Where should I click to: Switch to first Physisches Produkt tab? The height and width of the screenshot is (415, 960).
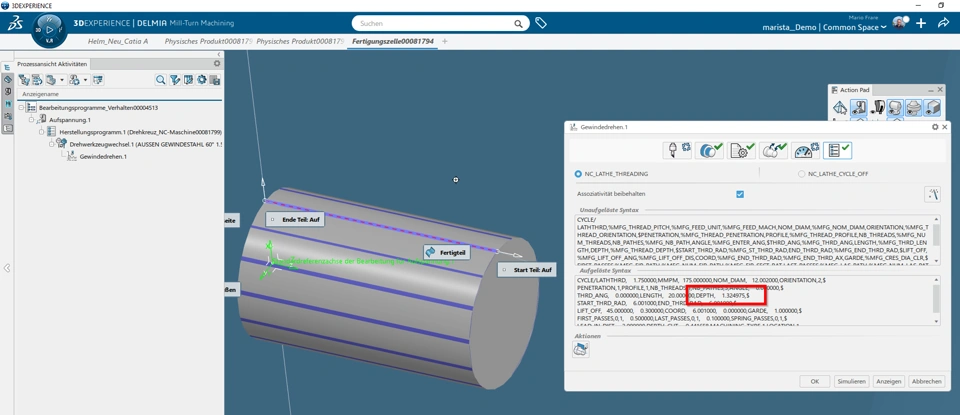tap(206, 41)
